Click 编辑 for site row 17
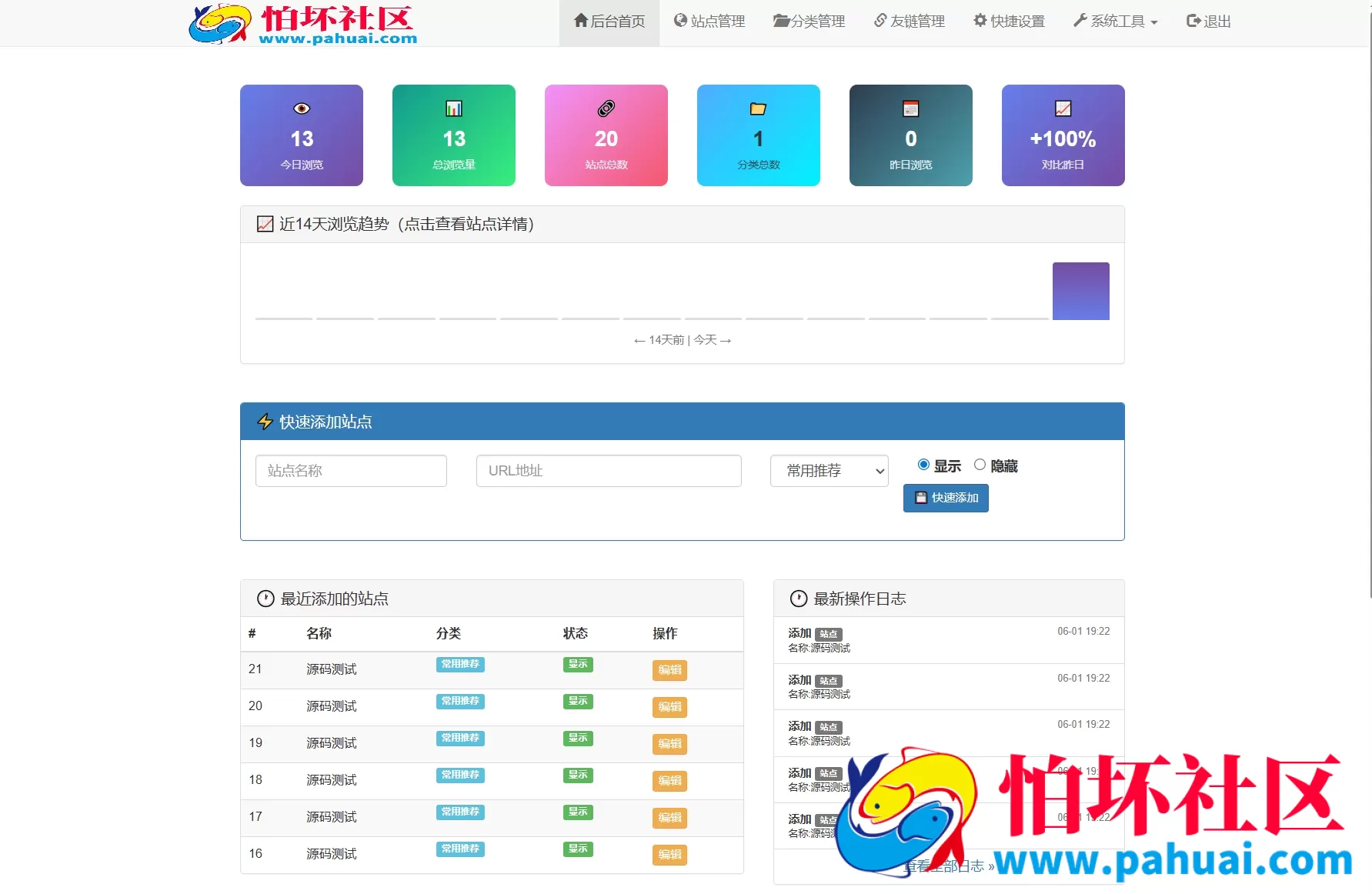The image size is (1372, 894). [x=669, y=818]
